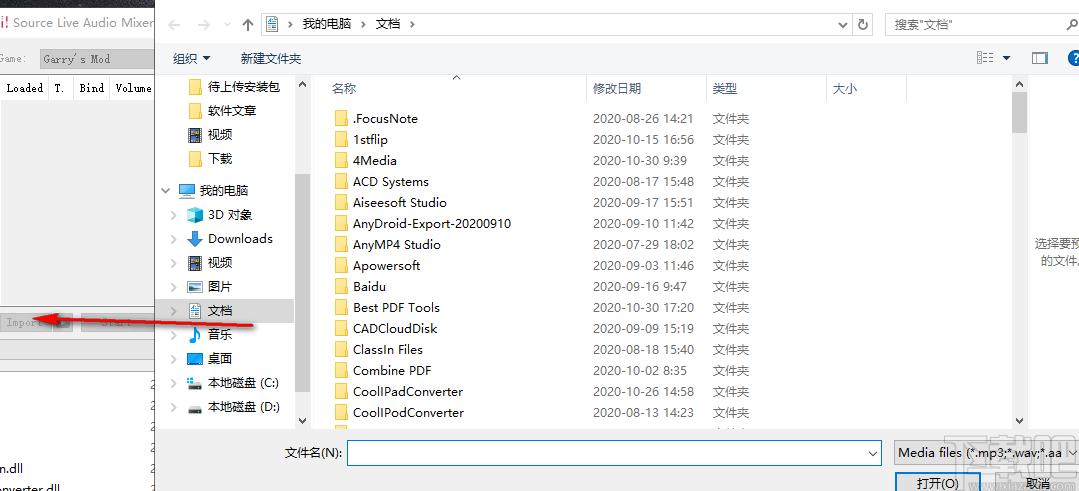Click the file list scroll up arrow
Image resolution: width=1079 pixels, height=491 pixels.
coord(1019,83)
